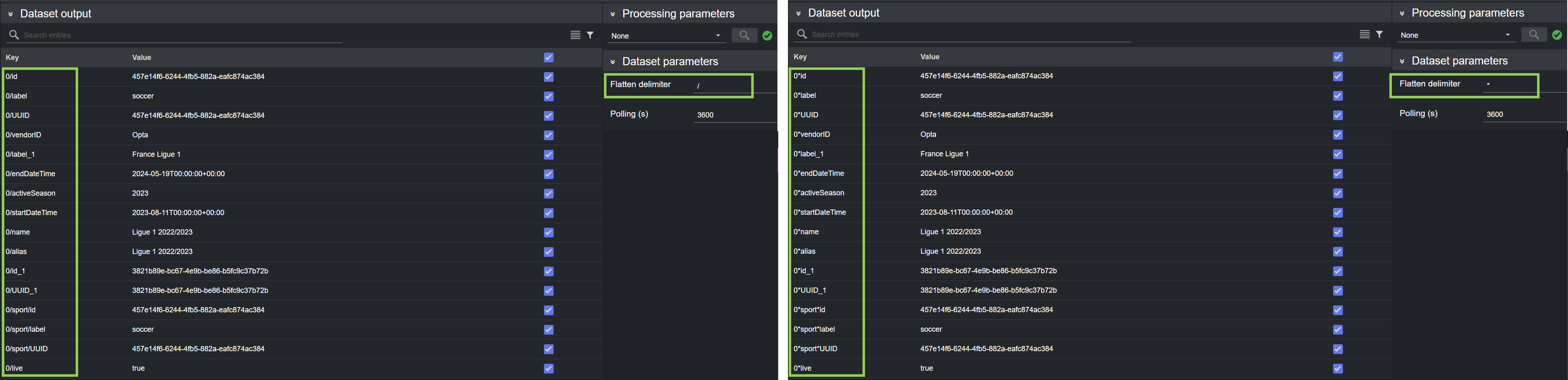The height and width of the screenshot is (380, 1568).
Task: Sort by the Key column header in left table
Action: tap(12, 57)
